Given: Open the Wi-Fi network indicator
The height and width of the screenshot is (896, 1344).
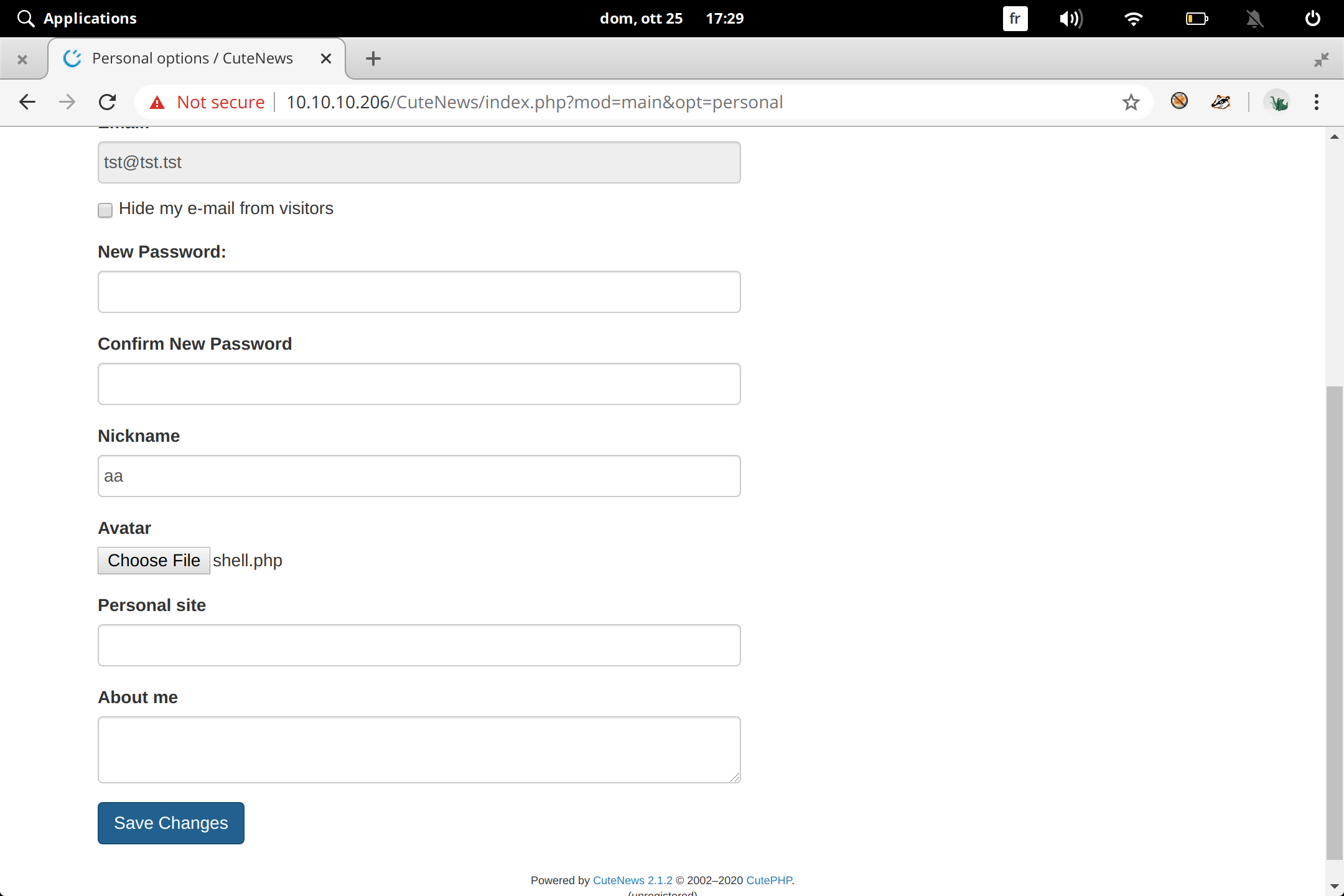Looking at the screenshot, I should tap(1134, 19).
